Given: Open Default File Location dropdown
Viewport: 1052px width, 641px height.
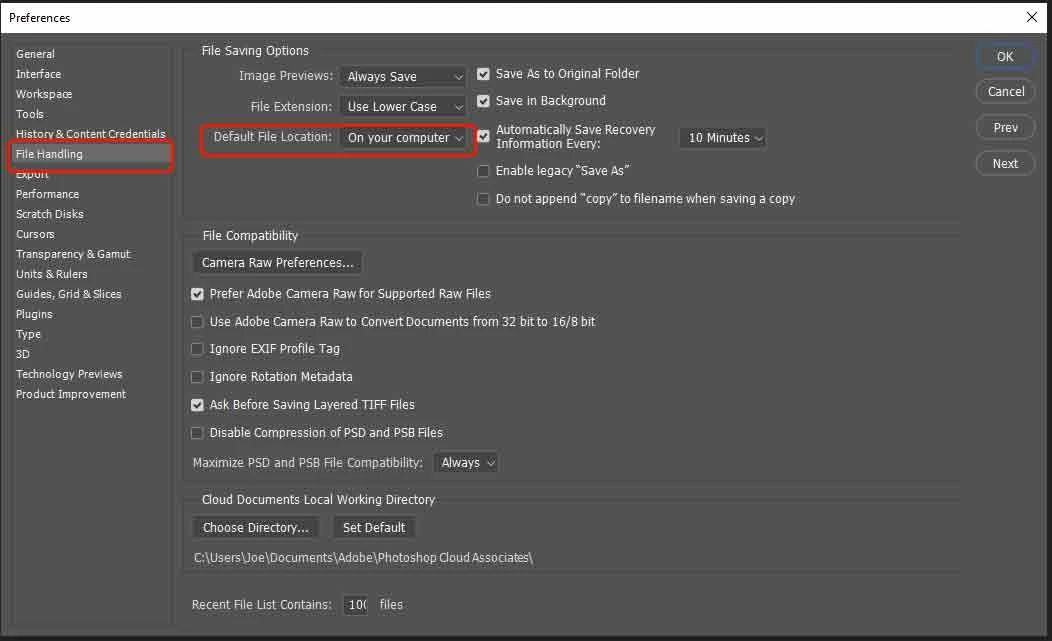Looking at the screenshot, I should (x=403, y=138).
